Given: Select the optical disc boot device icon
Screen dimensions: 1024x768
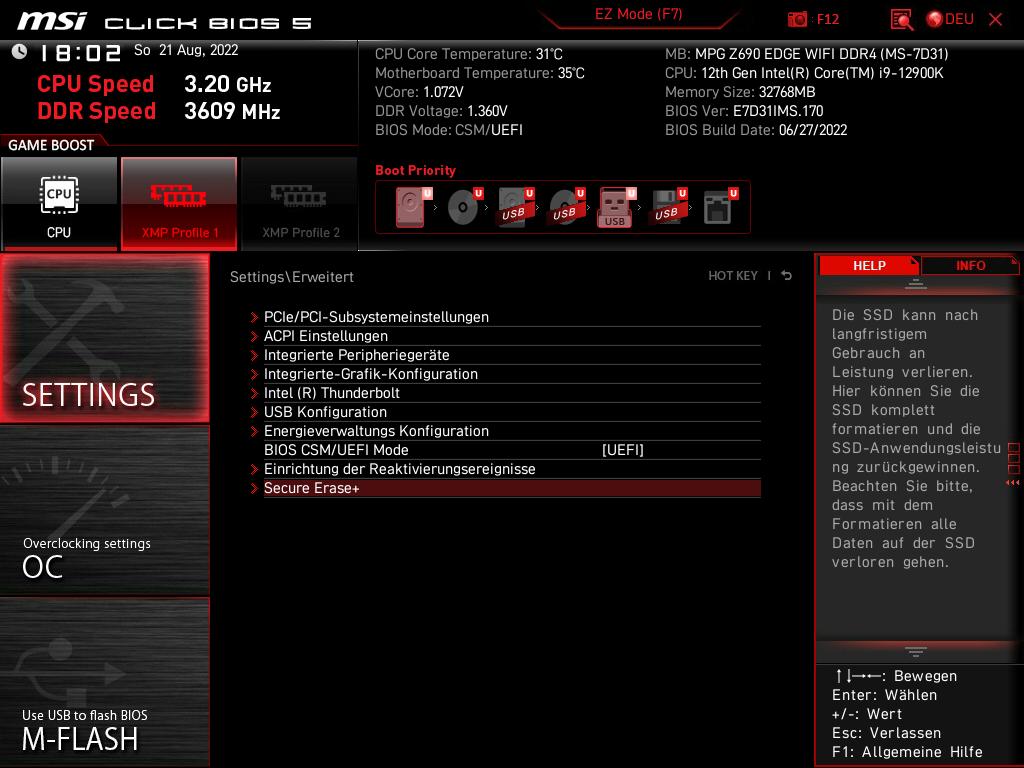Looking at the screenshot, I should click(x=465, y=207).
